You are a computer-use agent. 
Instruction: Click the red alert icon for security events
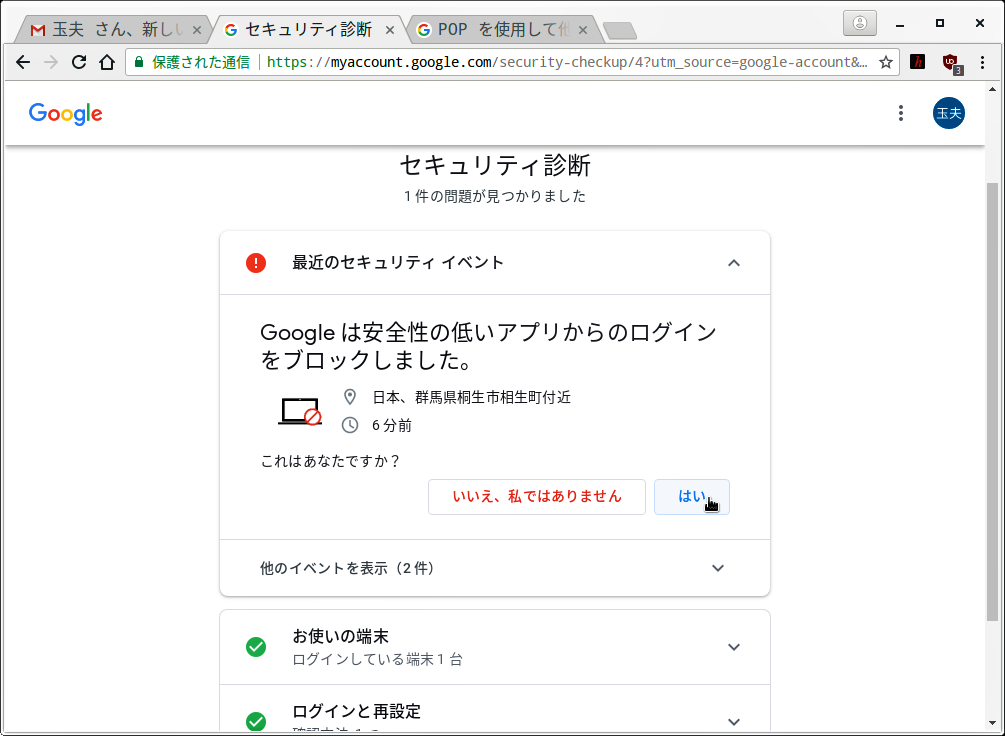click(x=256, y=263)
